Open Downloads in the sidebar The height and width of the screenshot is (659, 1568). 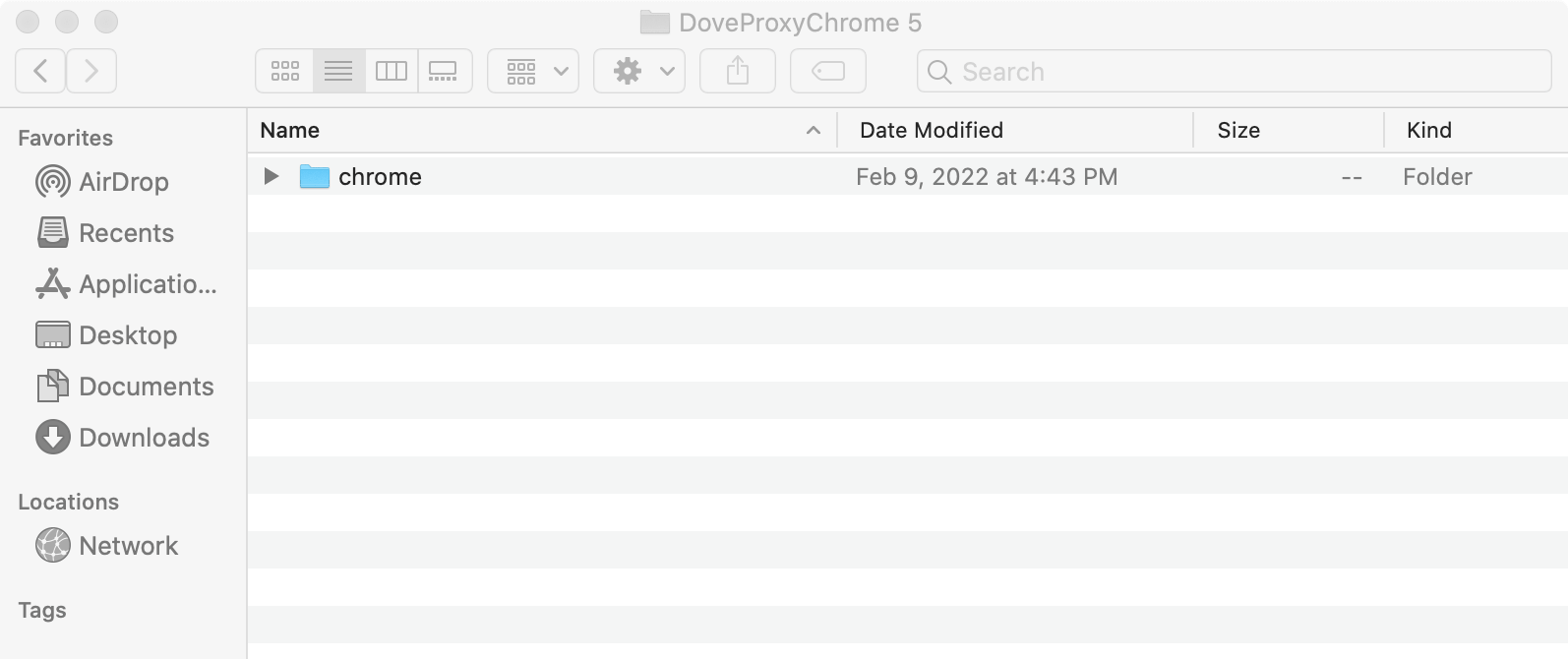[123, 438]
